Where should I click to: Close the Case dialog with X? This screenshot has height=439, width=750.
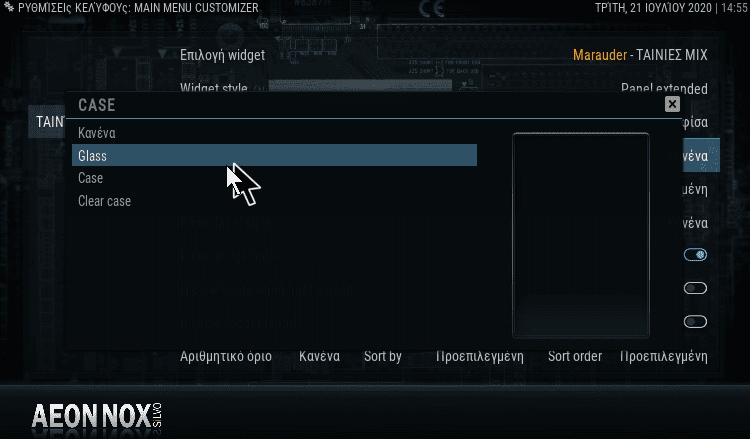click(672, 104)
